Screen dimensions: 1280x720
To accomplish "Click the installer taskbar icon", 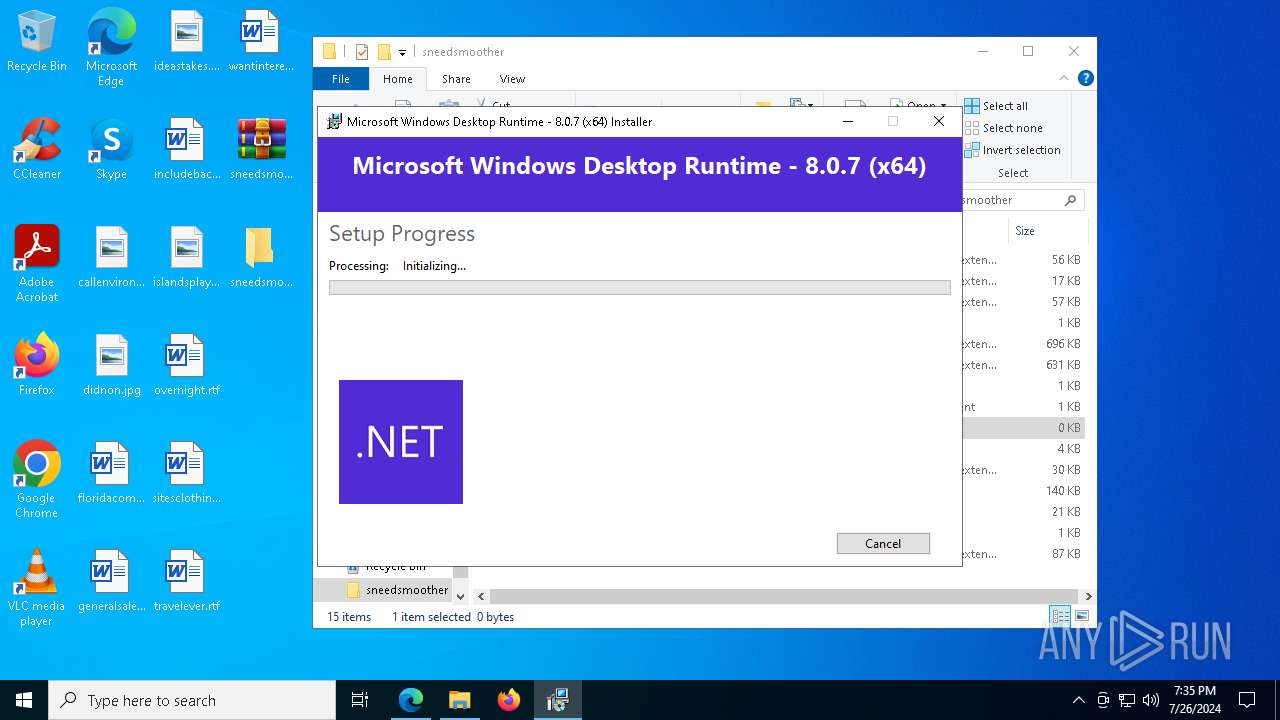I will (558, 700).
